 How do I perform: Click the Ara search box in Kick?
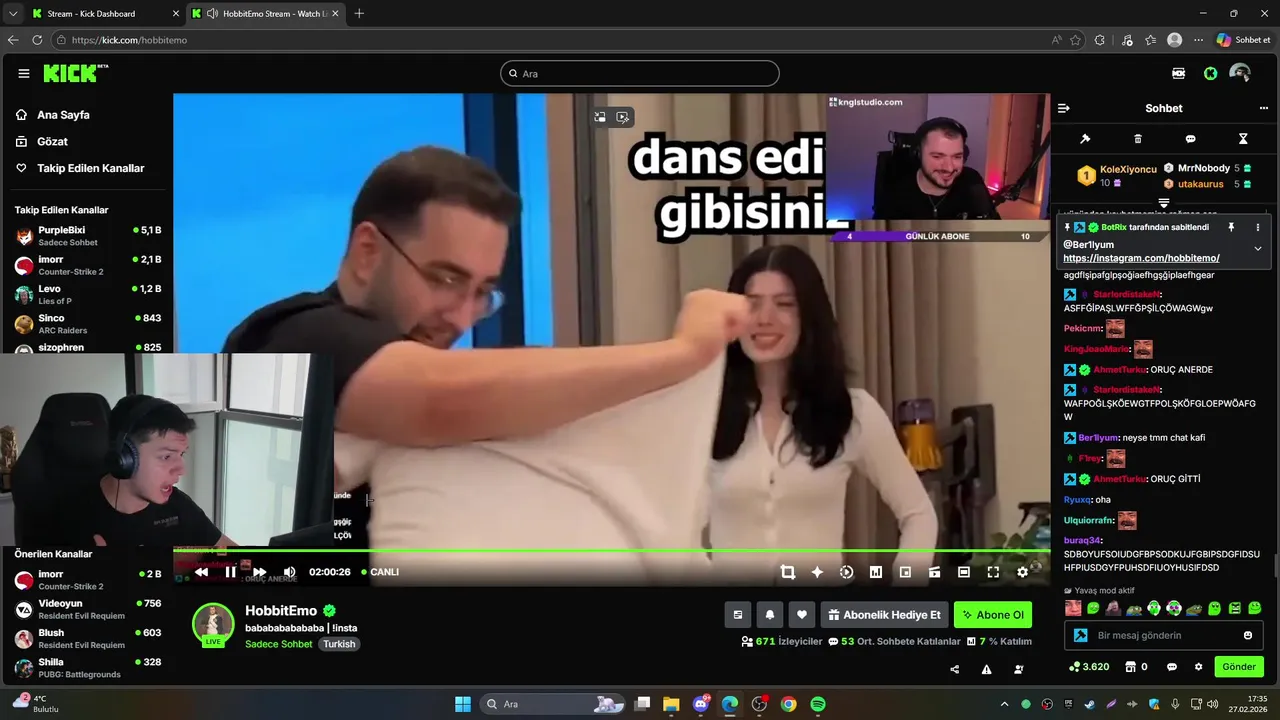[x=640, y=73]
